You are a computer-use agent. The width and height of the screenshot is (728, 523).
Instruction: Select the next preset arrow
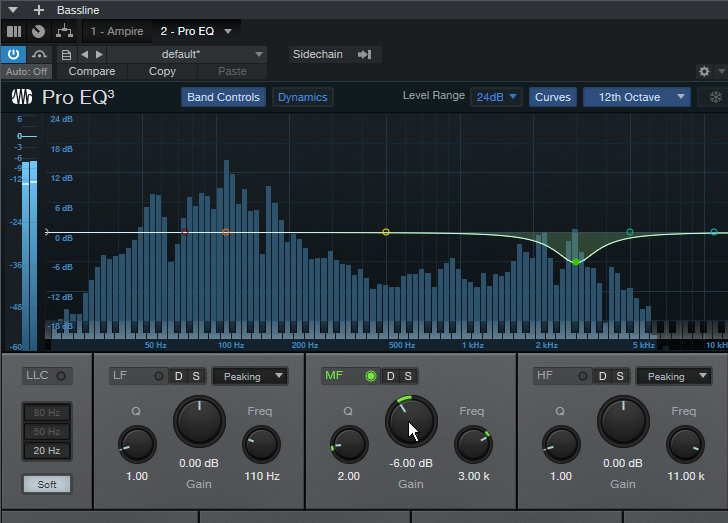(x=98, y=54)
